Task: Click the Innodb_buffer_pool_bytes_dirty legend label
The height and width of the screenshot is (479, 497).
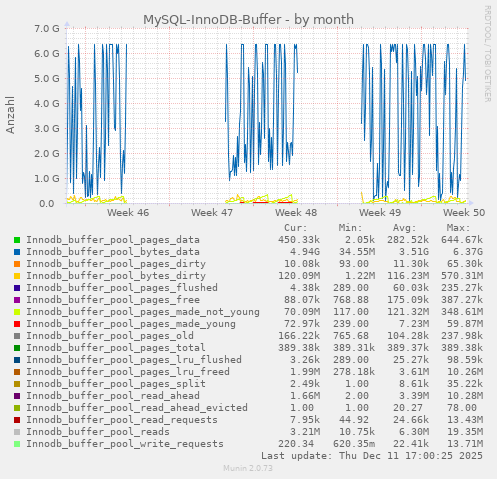Action: tap(116, 276)
